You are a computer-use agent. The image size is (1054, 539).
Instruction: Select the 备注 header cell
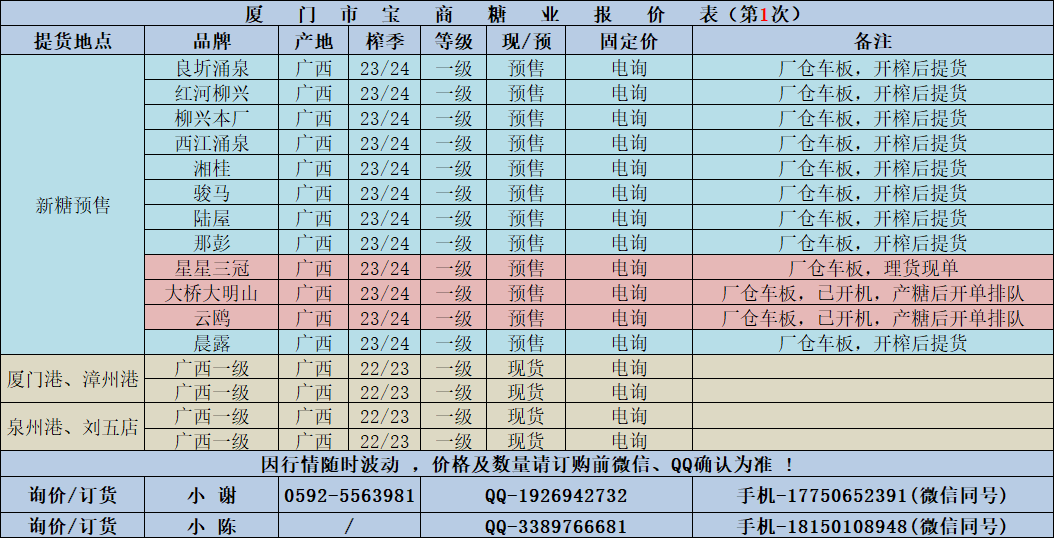pyautogui.click(x=872, y=42)
